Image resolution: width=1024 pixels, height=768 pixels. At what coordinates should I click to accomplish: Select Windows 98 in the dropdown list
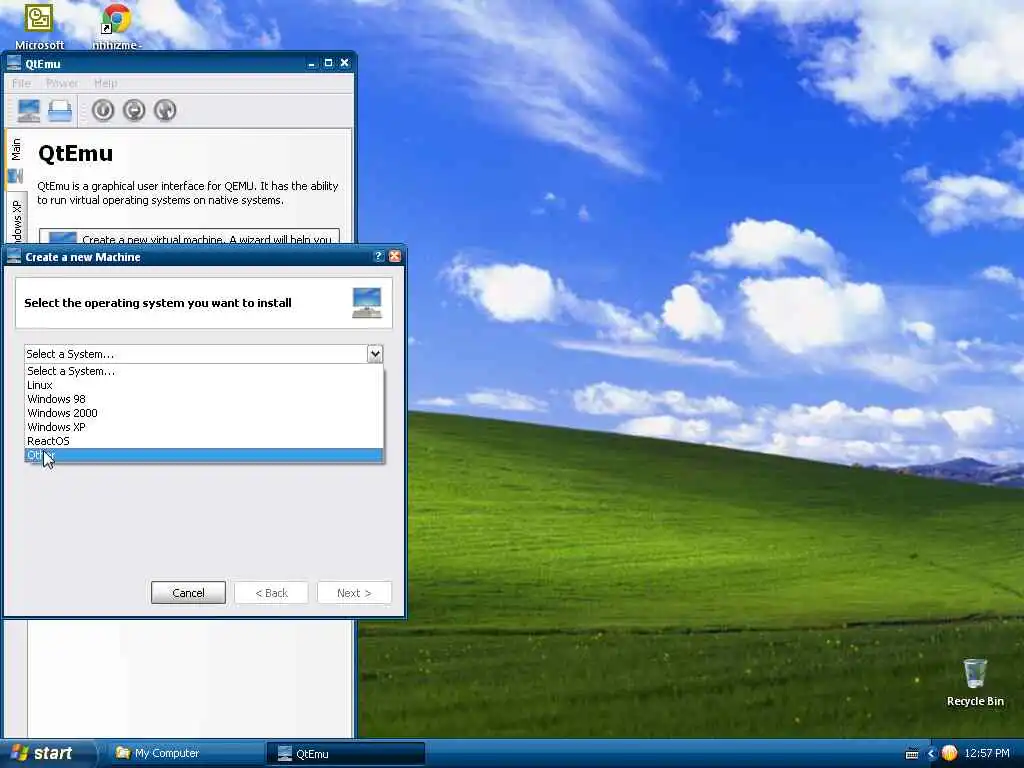click(204, 399)
